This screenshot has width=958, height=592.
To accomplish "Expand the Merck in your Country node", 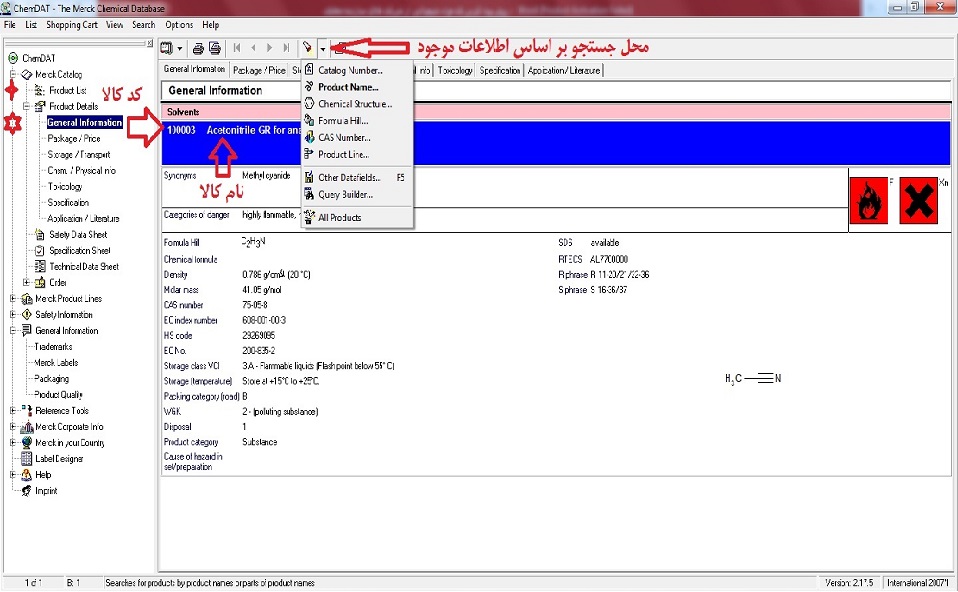I will (x=13, y=443).
